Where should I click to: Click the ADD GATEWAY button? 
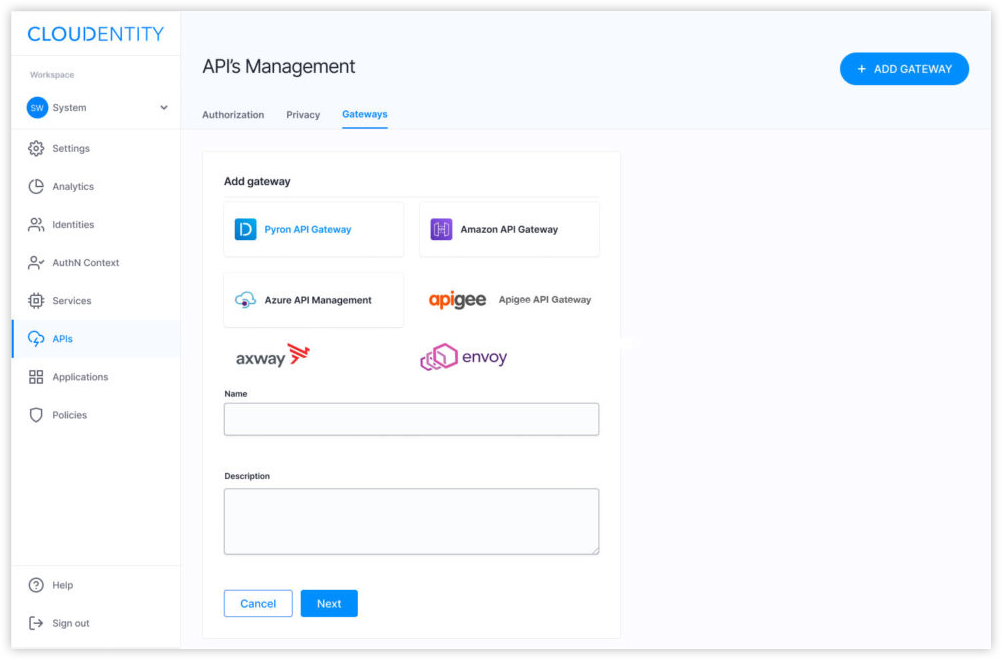click(x=904, y=69)
